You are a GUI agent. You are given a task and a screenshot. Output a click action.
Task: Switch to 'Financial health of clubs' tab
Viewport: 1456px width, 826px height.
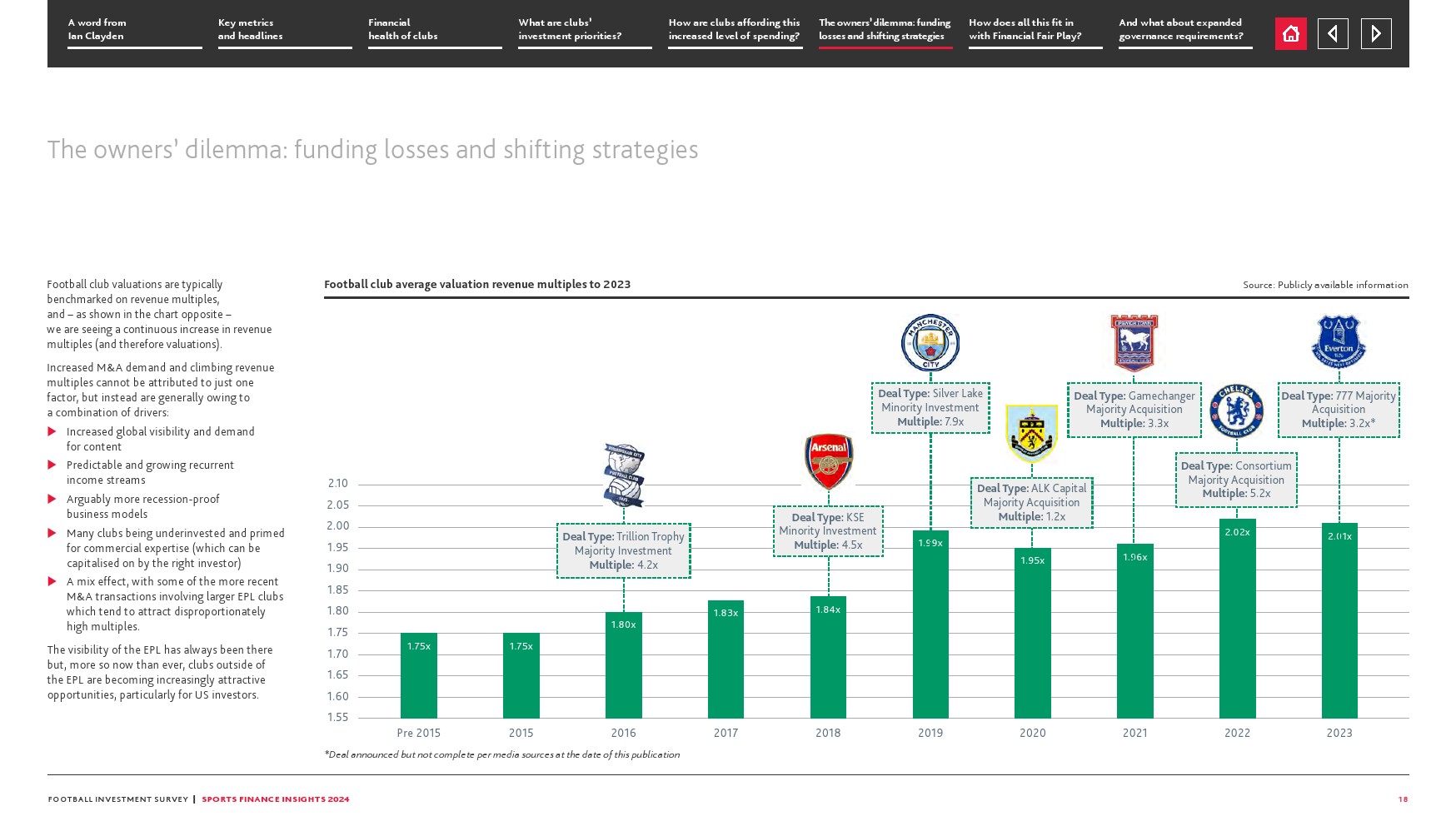434,30
